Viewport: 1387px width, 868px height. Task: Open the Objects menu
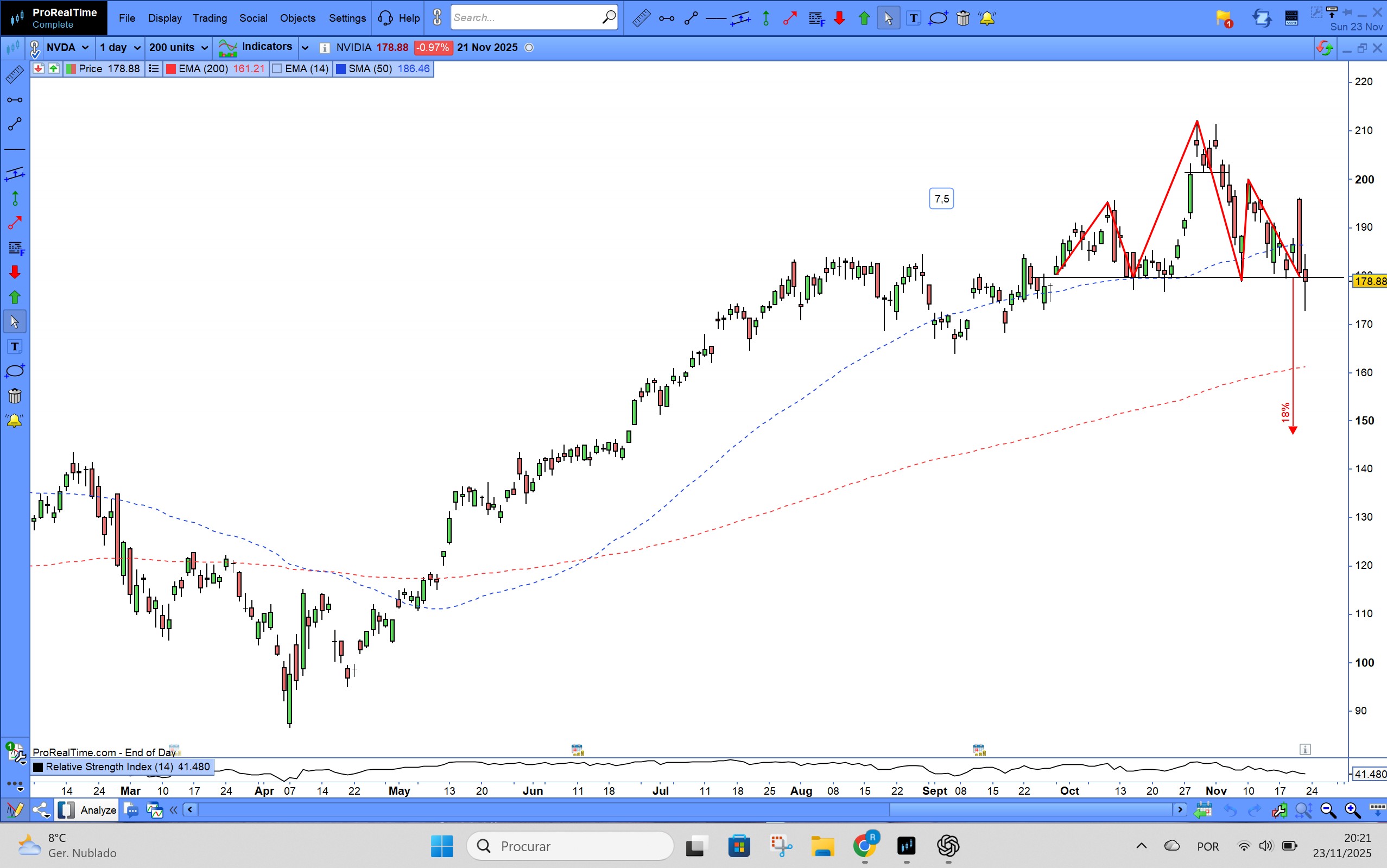pos(297,18)
